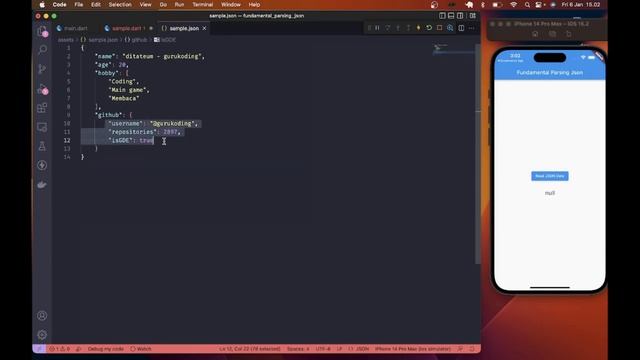Open the Help menu
640x360 pixels.
254,4
